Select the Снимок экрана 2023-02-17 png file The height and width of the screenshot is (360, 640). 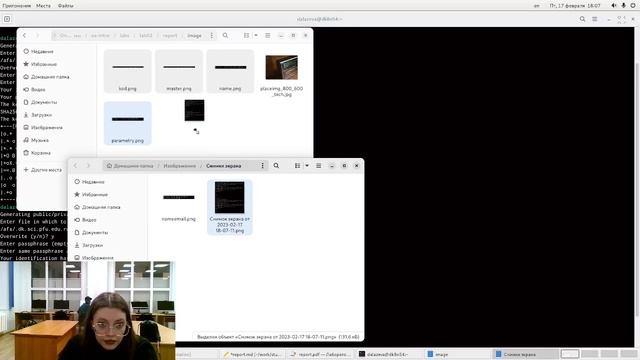230,207
